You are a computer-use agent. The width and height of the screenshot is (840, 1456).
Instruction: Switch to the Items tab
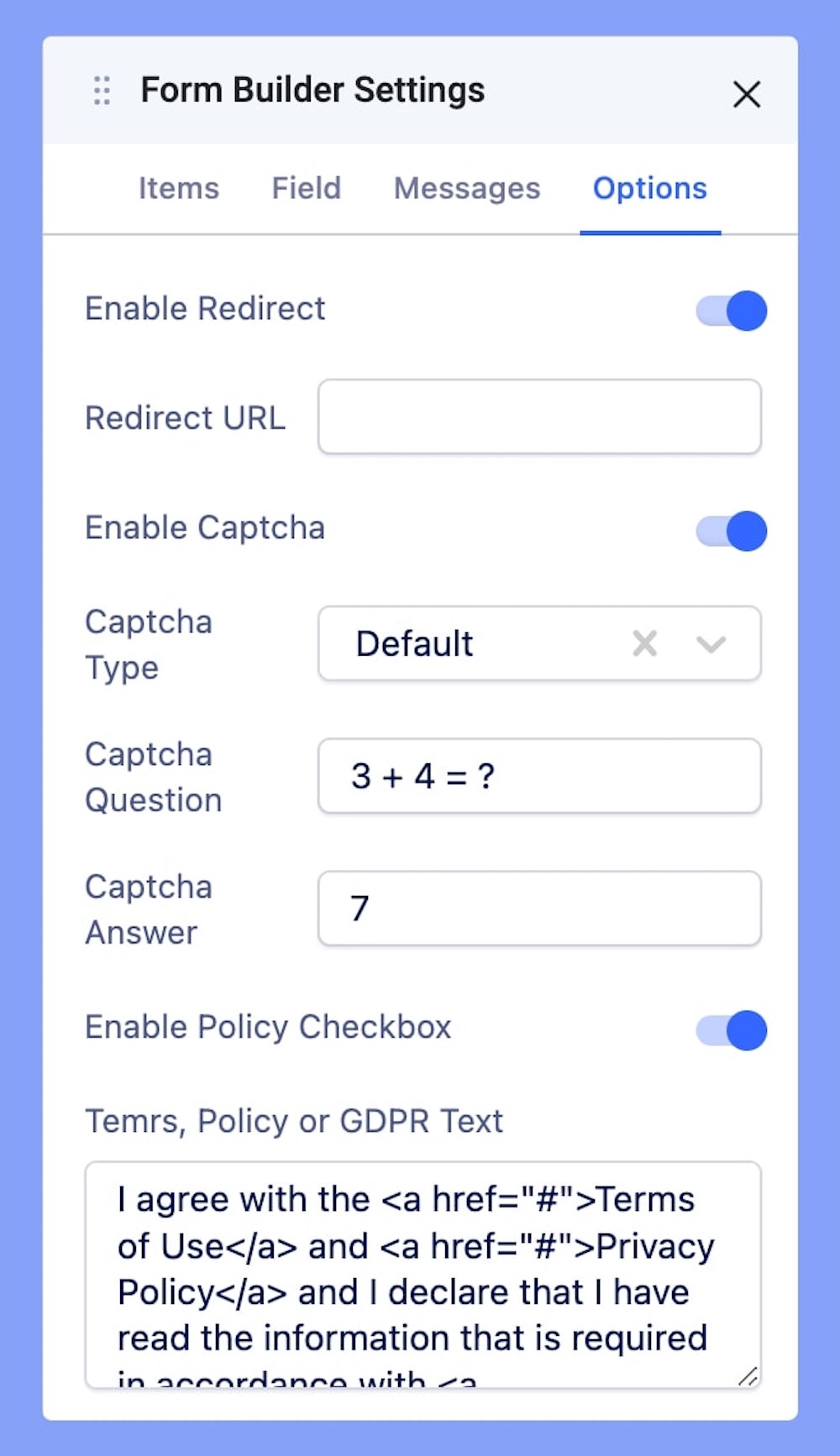point(179,188)
